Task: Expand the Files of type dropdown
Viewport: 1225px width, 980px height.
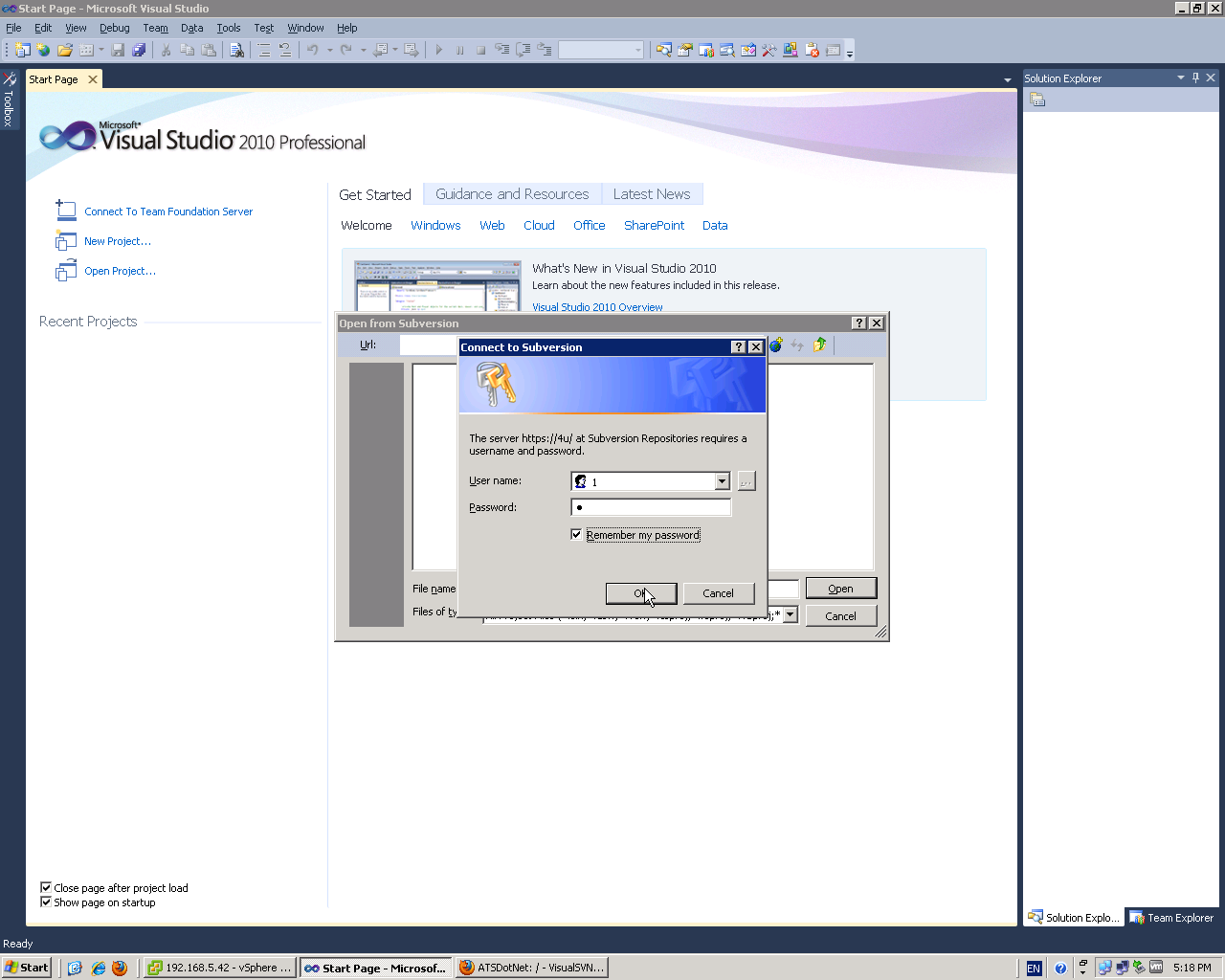Action: (791, 614)
